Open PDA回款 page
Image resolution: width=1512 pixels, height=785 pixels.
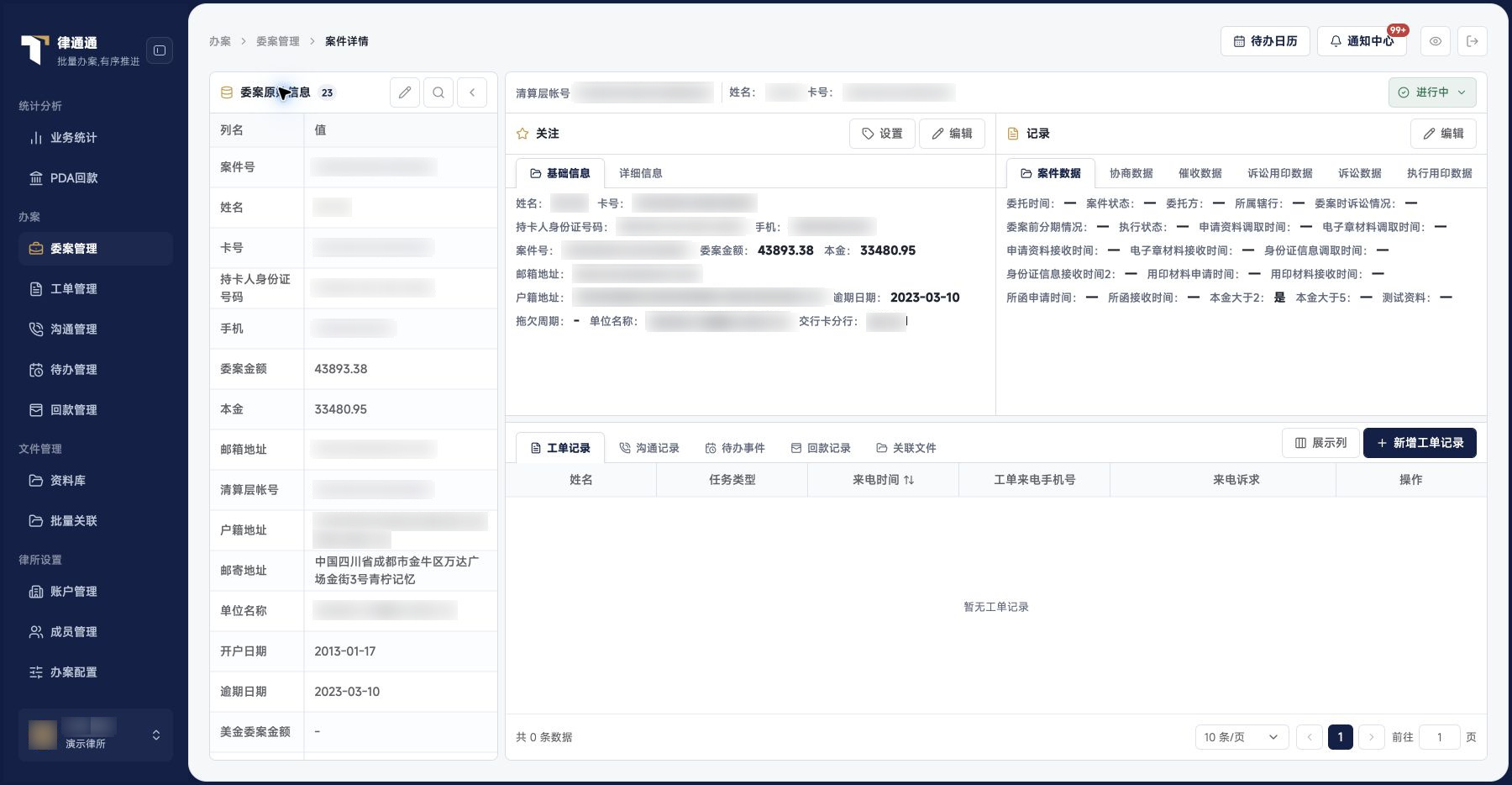point(95,178)
